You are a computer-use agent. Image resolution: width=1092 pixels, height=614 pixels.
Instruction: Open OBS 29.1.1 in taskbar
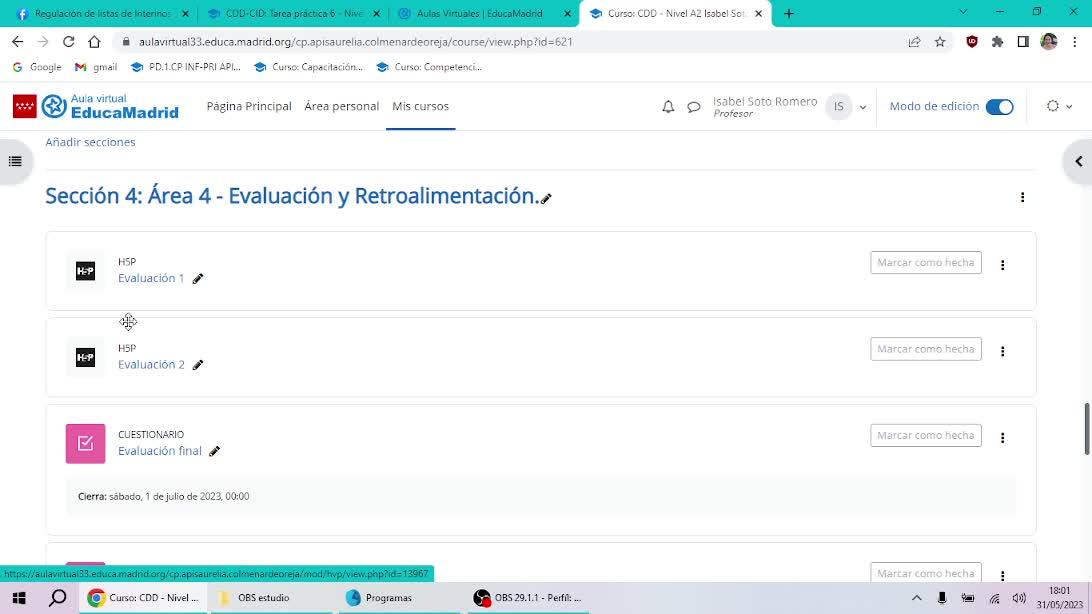pos(528,598)
